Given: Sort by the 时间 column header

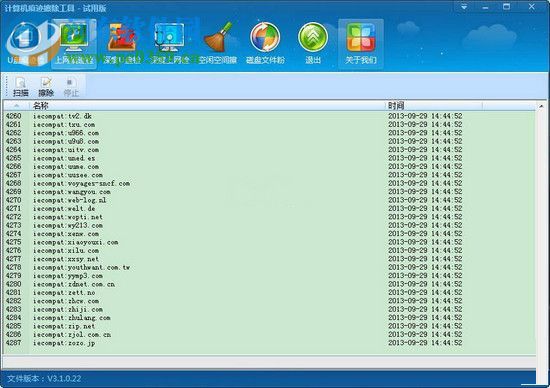Looking at the screenshot, I should [434, 106].
